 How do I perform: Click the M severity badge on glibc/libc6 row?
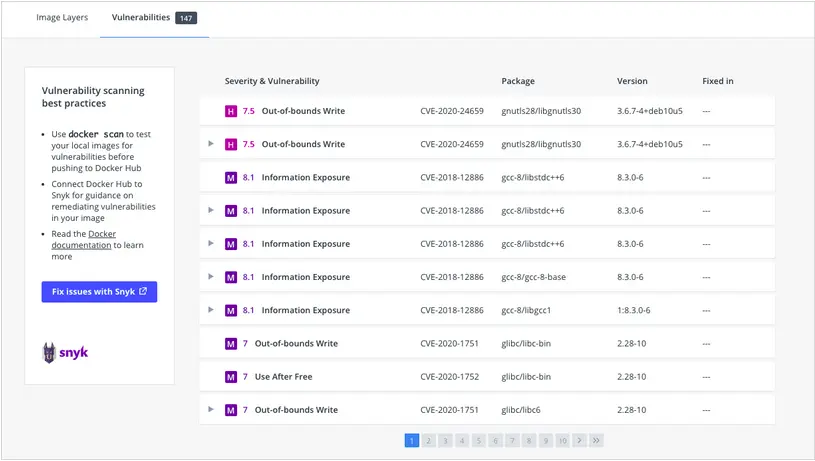pyautogui.click(x=232, y=410)
